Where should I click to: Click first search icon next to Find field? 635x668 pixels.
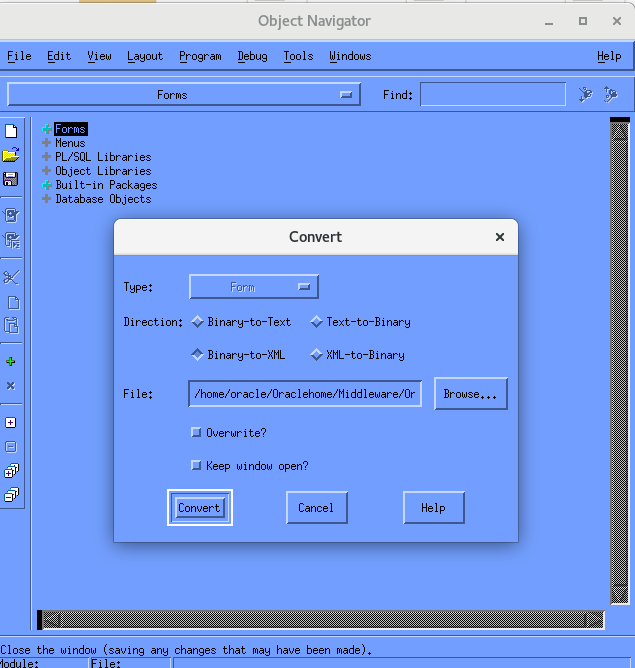(586, 94)
